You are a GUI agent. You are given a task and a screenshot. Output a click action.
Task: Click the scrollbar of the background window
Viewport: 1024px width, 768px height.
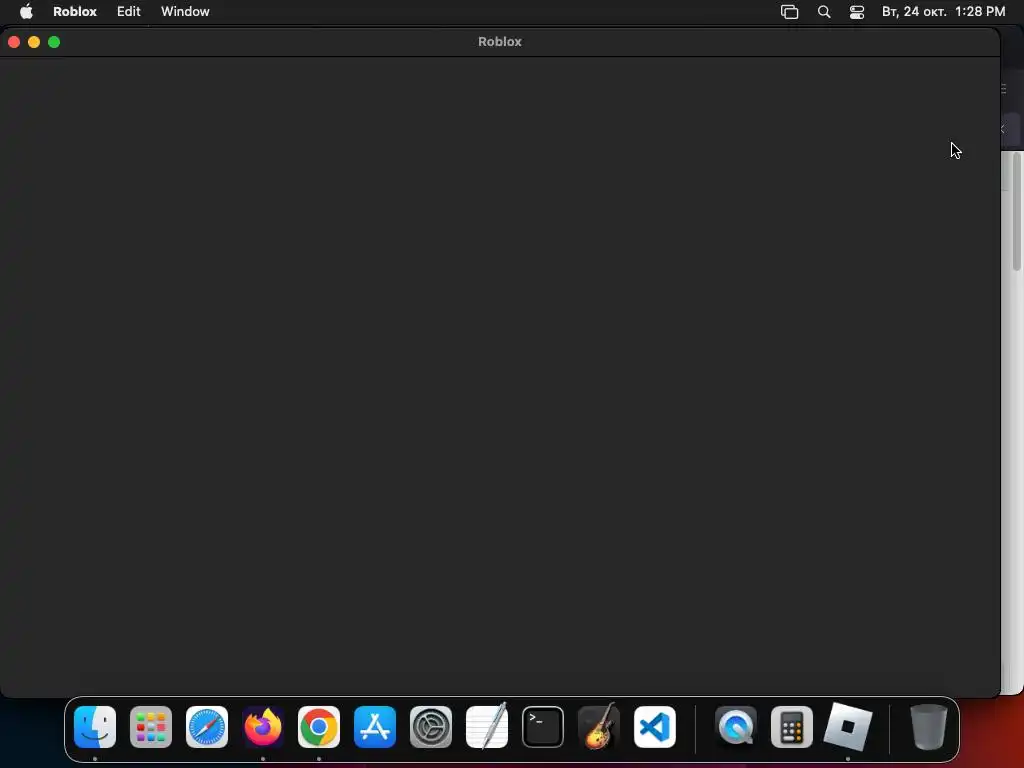pos(1017,212)
